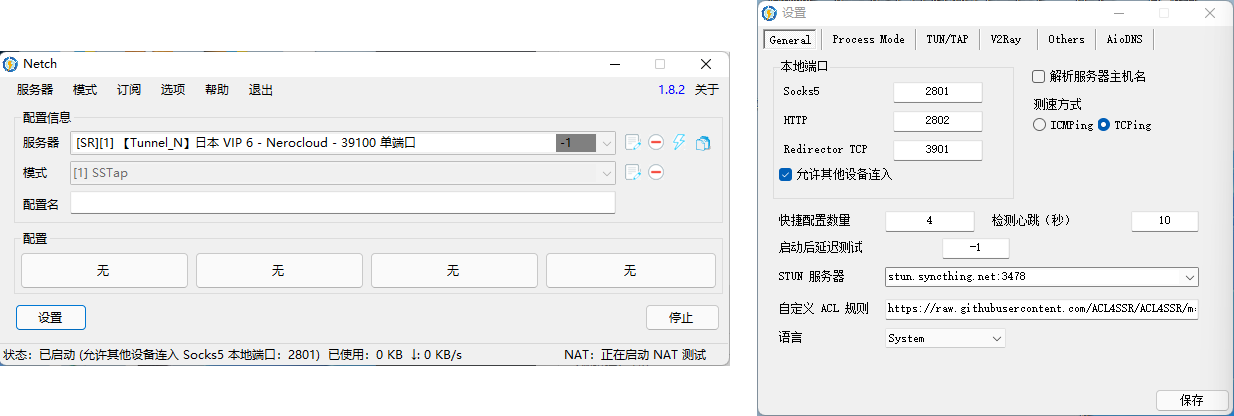
Task: Click the download speed 0 KB/s text
Action: [436, 355]
